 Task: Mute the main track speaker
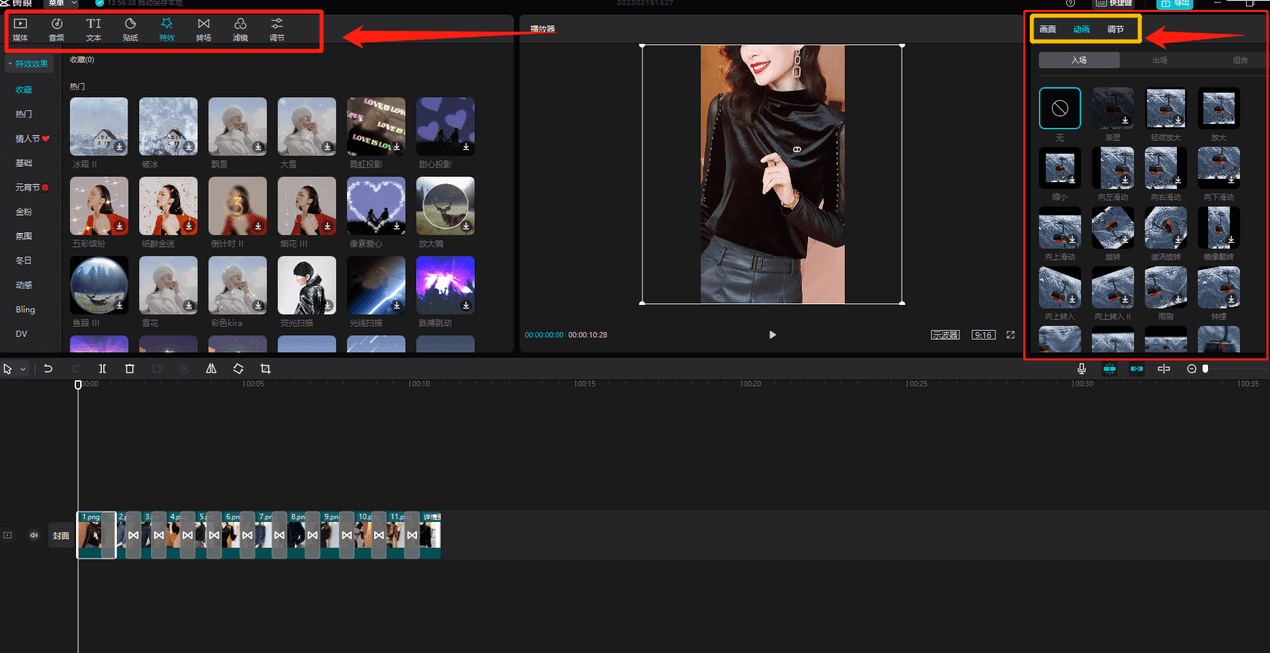(33, 535)
